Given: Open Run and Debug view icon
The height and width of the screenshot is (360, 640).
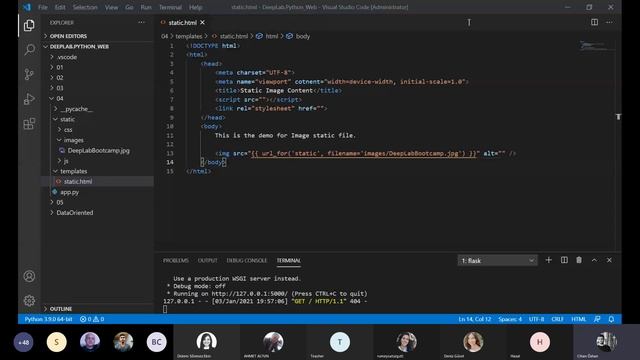Looking at the screenshot, I should coord(29,99).
